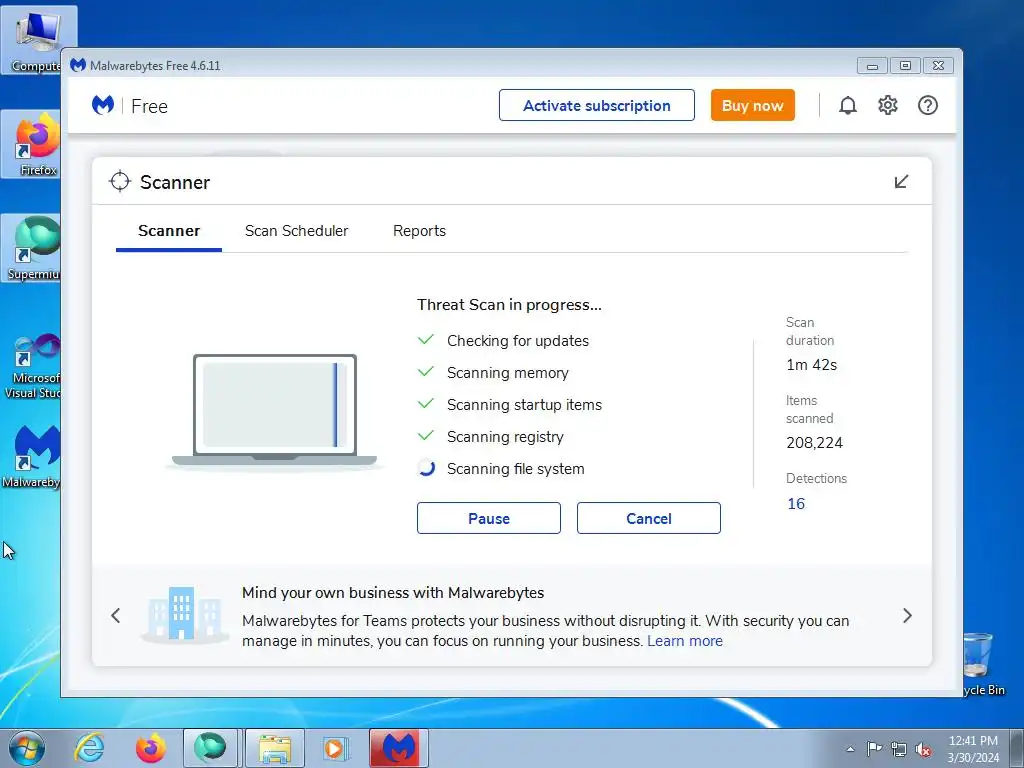Click the muted volume tray icon
1024x768 pixels.
click(923, 749)
